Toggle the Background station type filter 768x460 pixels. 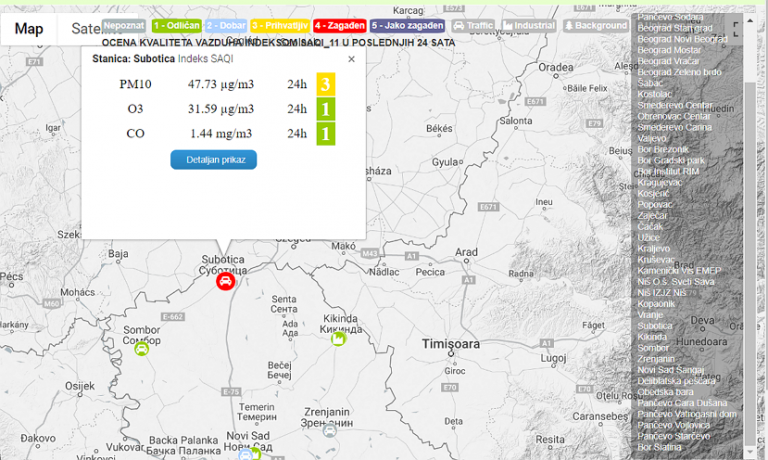tap(596, 25)
